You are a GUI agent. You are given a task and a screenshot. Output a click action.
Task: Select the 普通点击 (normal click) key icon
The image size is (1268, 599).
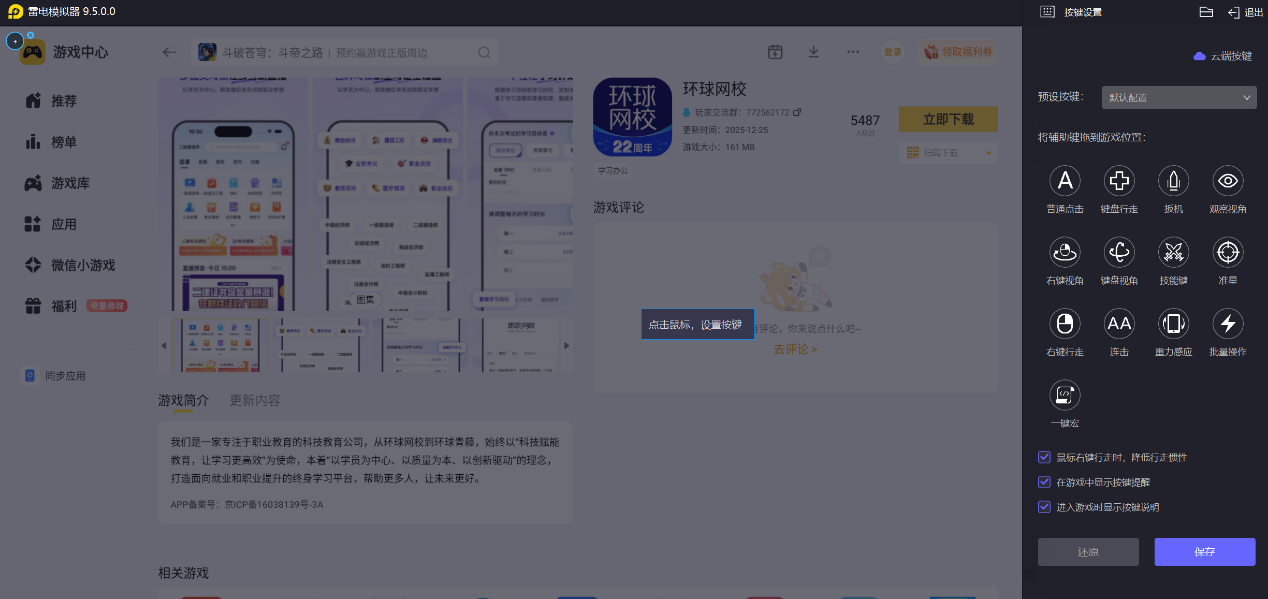pyautogui.click(x=1065, y=181)
